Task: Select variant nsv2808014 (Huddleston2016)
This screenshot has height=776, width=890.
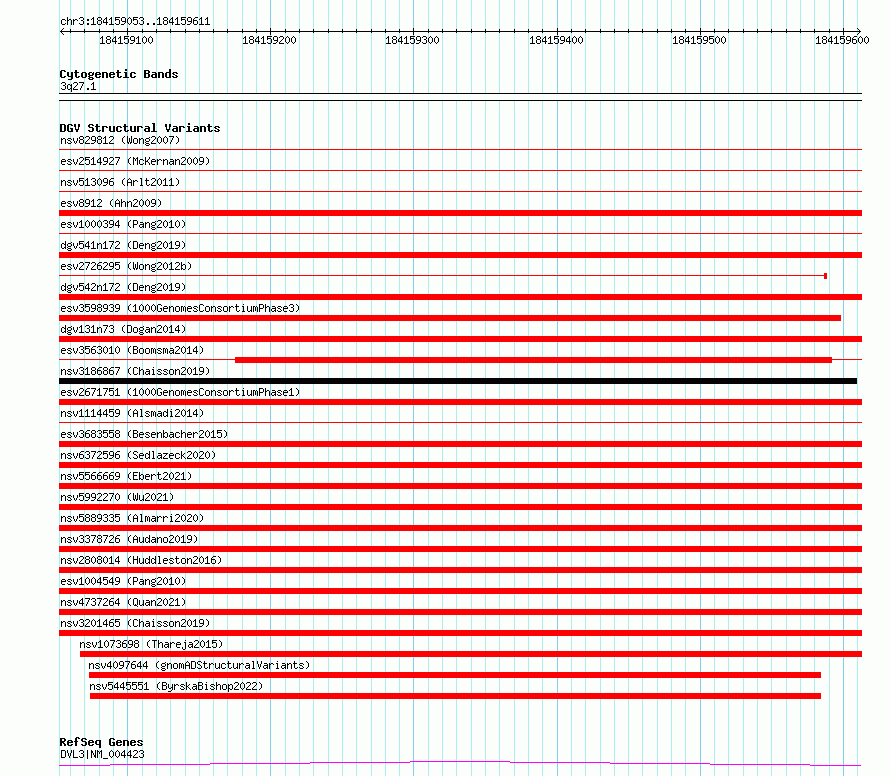Action: [x=141, y=560]
